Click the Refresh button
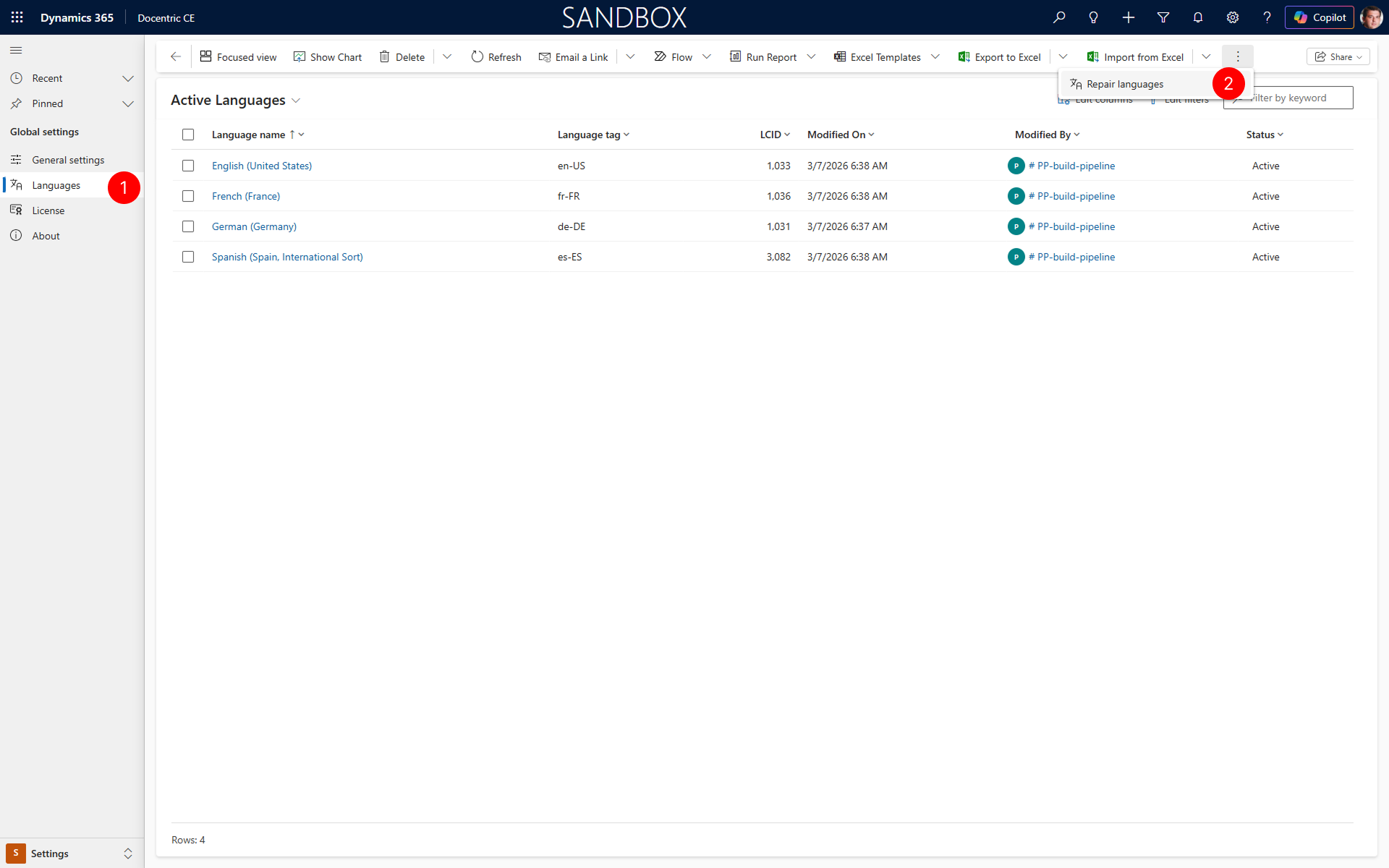Image resolution: width=1389 pixels, height=868 pixels. pos(496,56)
